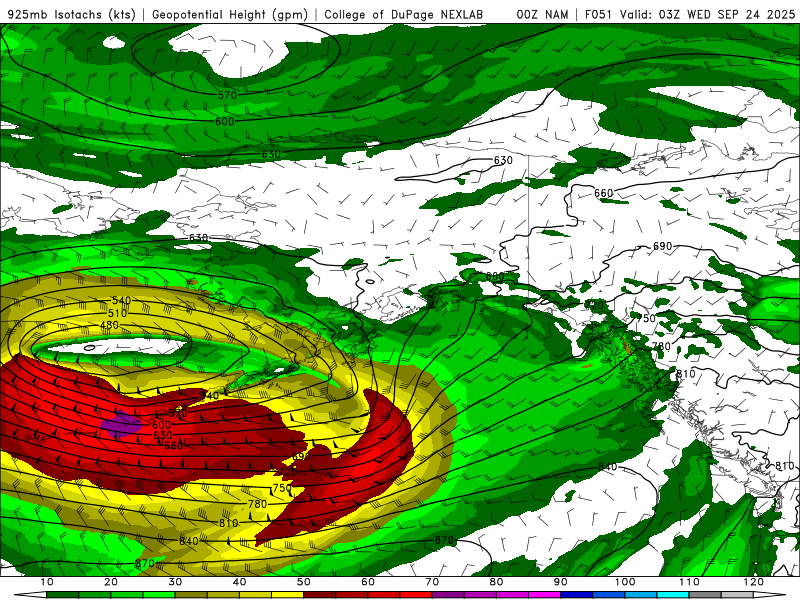Click the "00Z NAM" model run label
The width and height of the screenshot is (800, 600).
click(542, 15)
